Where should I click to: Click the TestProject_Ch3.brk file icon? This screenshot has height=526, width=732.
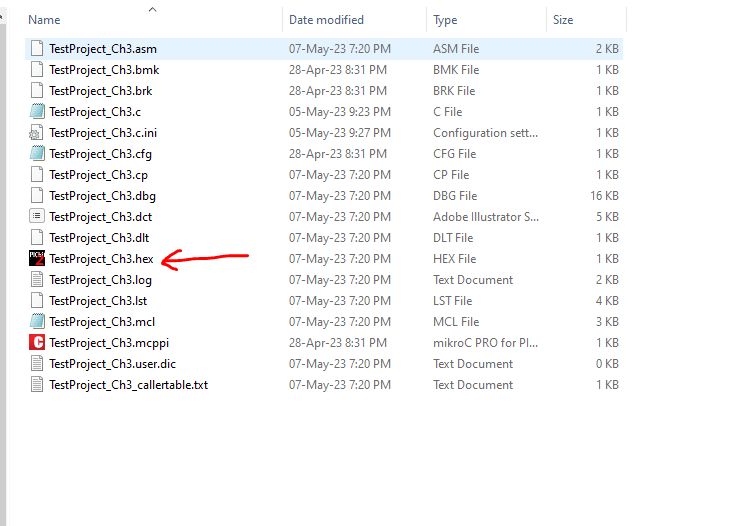(x=37, y=91)
